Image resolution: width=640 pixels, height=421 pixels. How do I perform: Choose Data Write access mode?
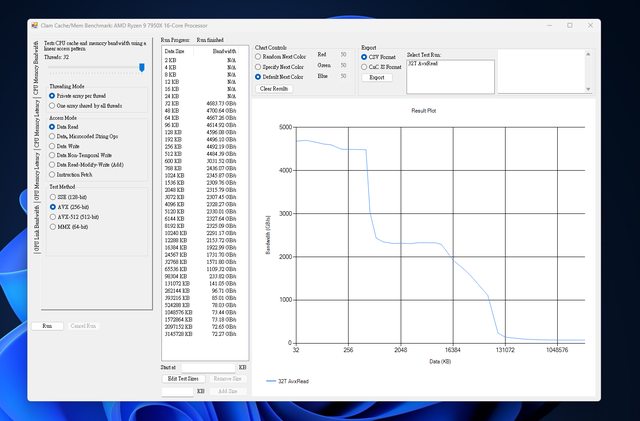click(52, 145)
